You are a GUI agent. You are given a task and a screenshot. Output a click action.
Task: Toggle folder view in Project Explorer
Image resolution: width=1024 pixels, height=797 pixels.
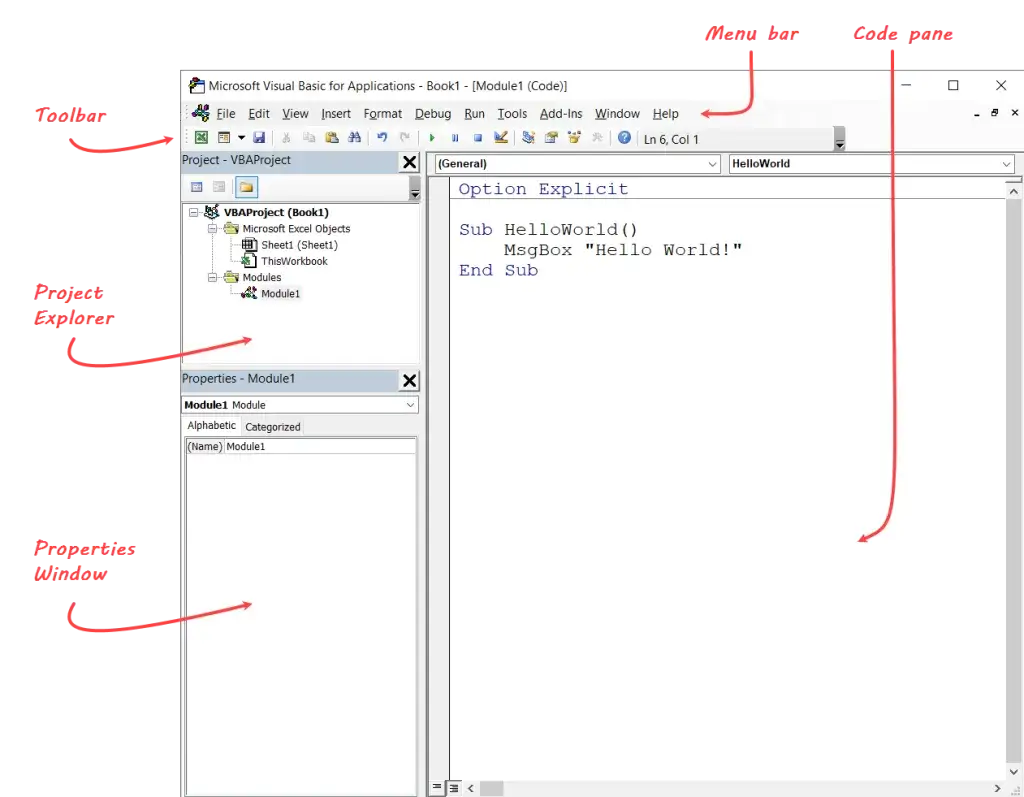point(245,186)
